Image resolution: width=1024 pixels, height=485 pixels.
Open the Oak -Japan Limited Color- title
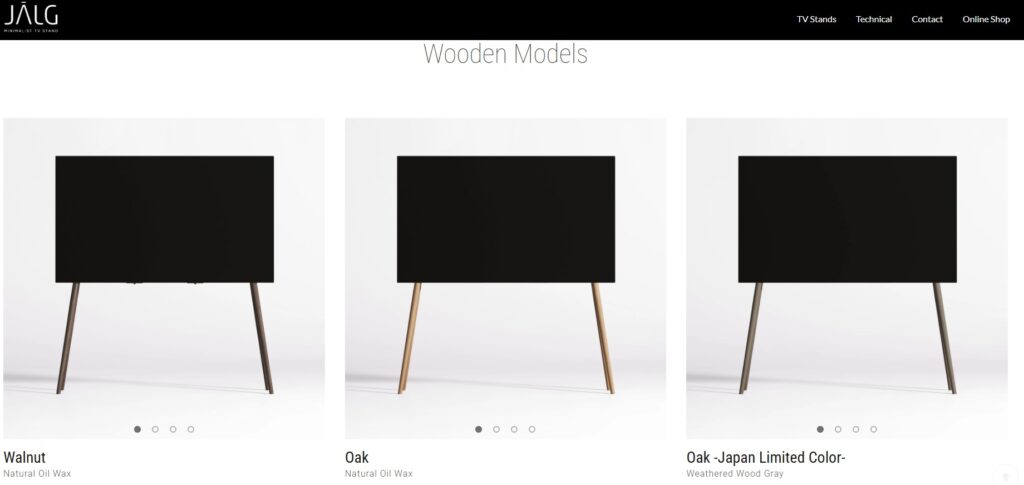coord(766,458)
